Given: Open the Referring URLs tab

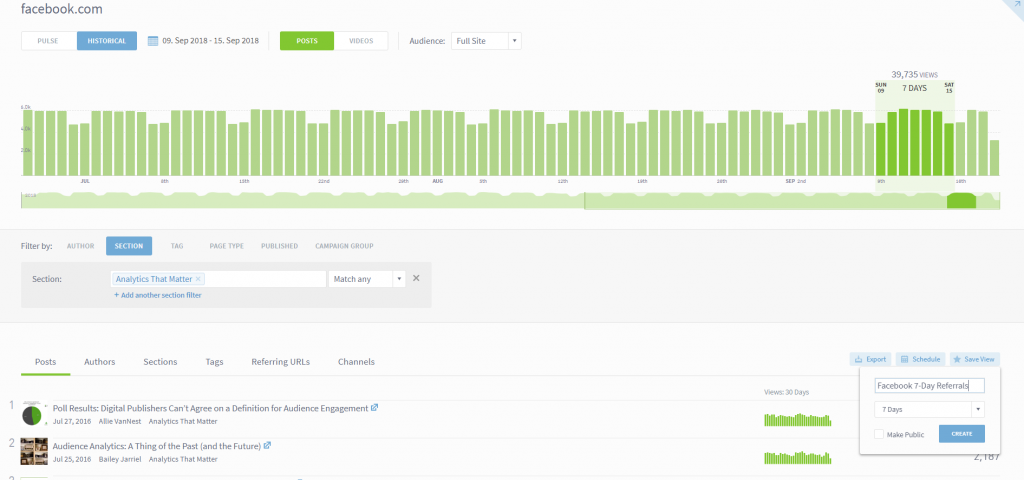Looking at the screenshot, I should point(281,362).
